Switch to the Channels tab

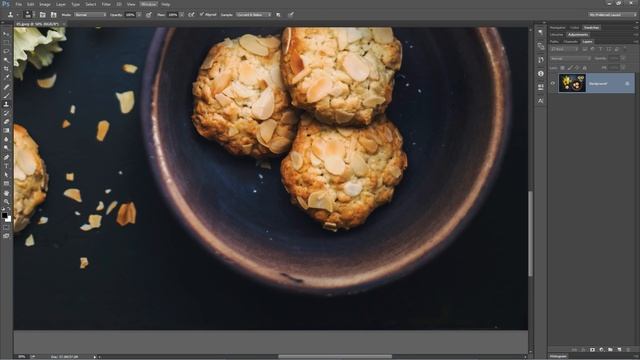pyautogui.click(x=571, y=42)
